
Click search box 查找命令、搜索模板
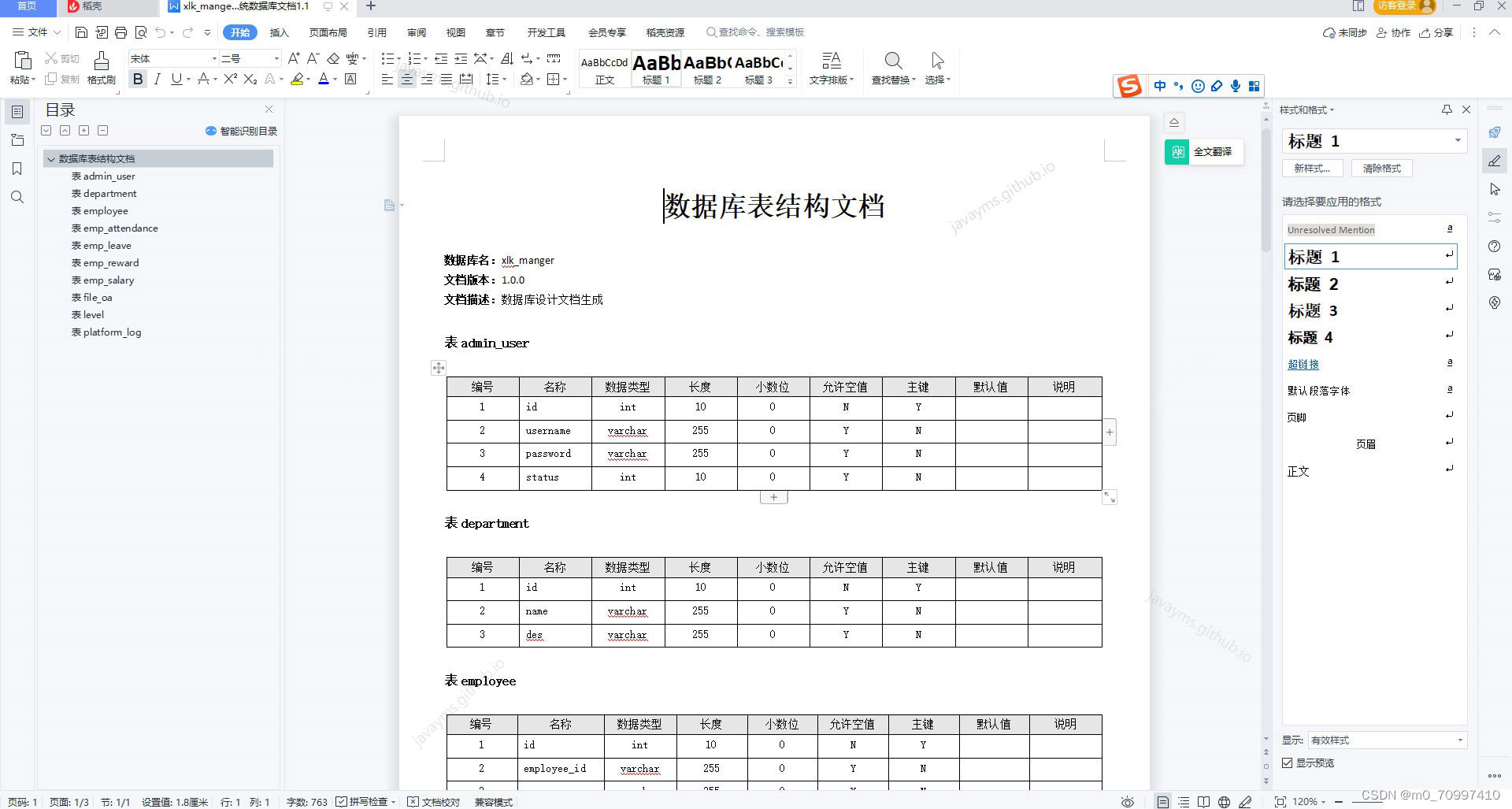pos(755,32)
